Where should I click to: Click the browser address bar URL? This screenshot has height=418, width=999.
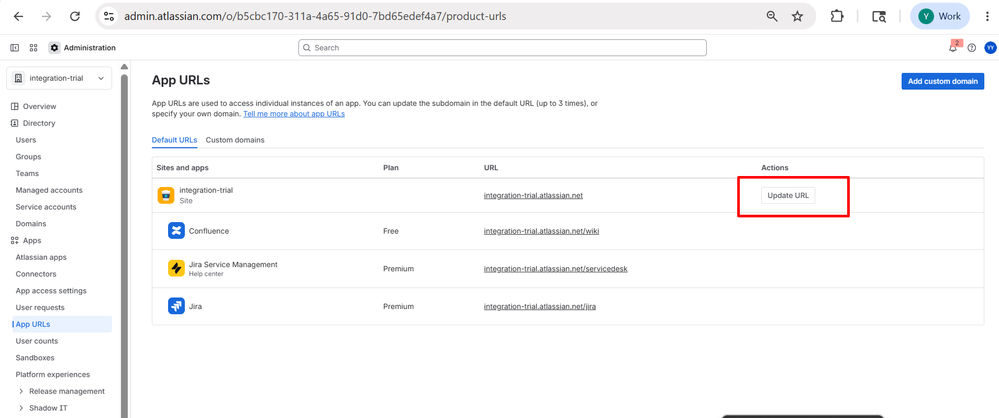315,17
